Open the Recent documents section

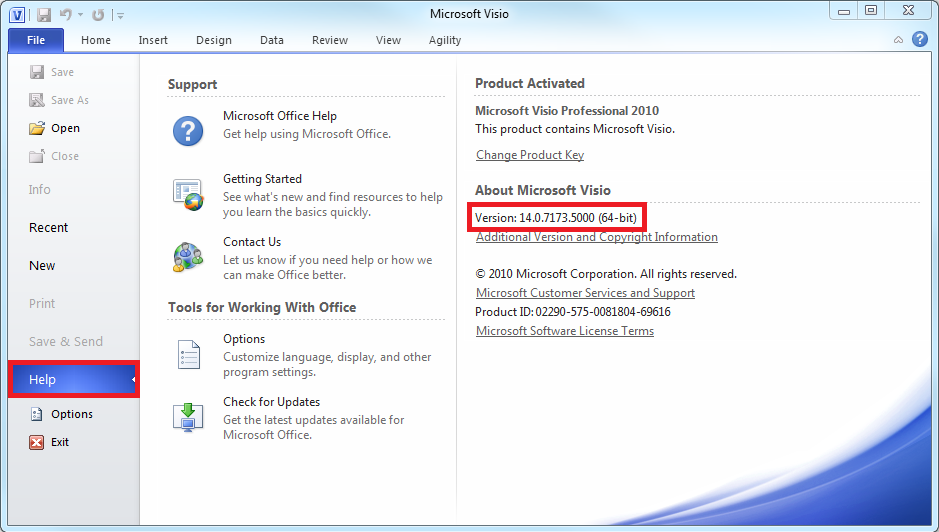[49, 228]
